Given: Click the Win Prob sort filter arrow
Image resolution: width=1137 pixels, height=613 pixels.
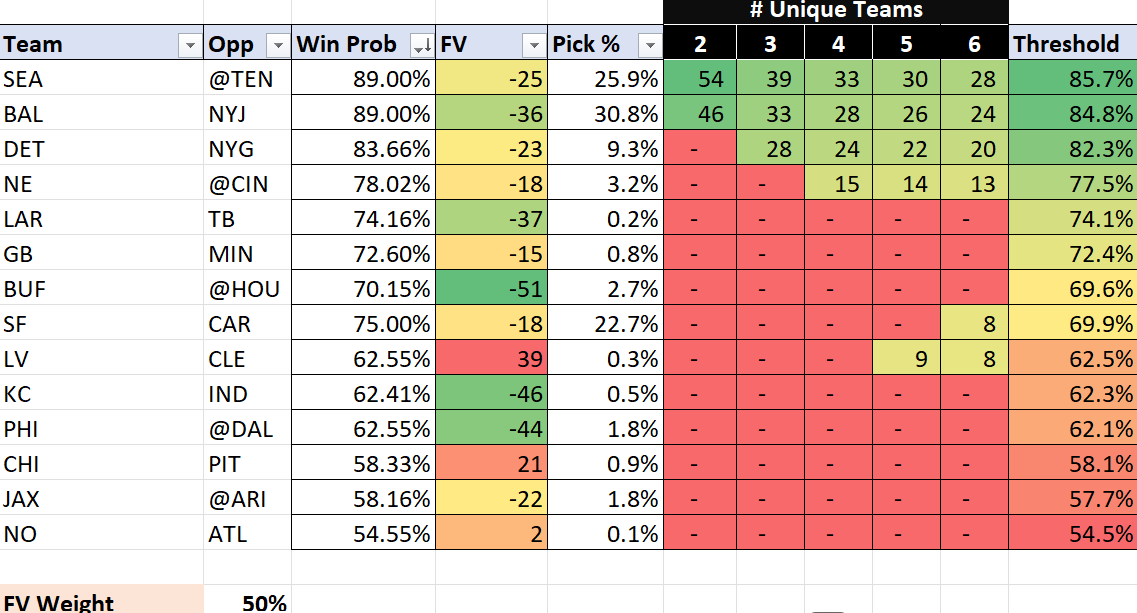Looking at the screenshot, I should pyautogui.click(x=421, y=45).
